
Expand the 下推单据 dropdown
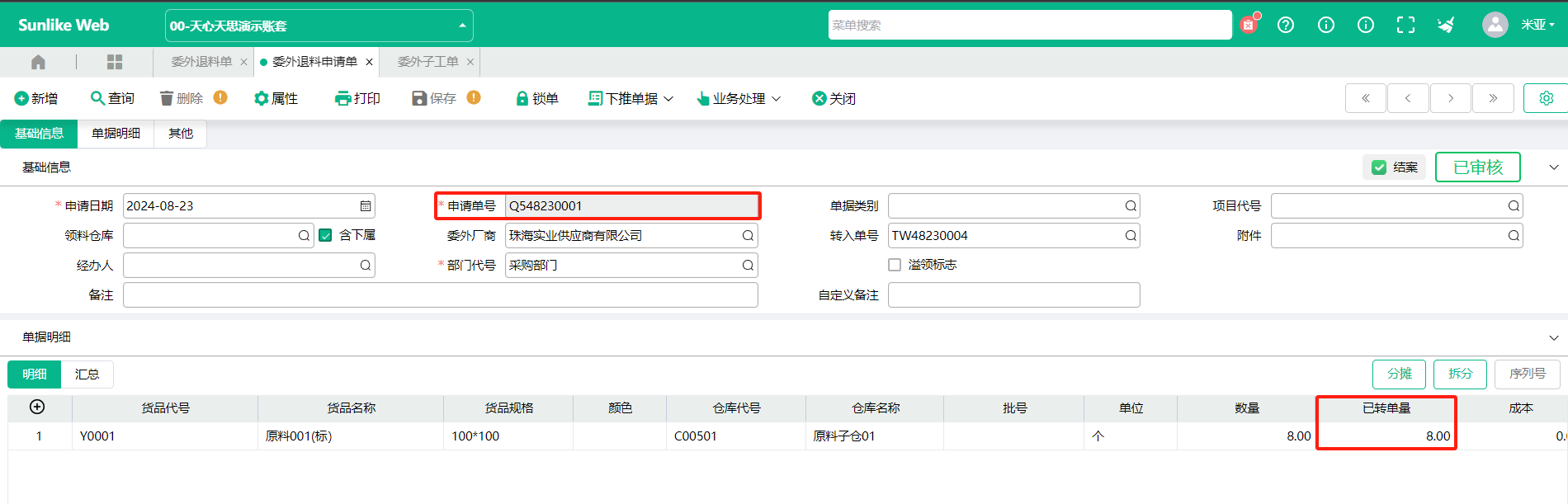point(631,99)
